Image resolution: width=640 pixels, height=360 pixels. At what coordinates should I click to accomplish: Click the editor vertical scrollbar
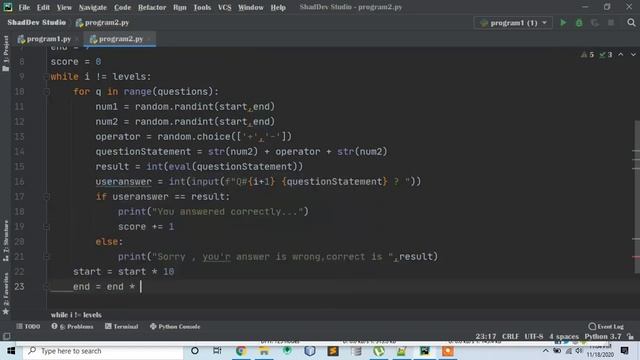[x=637, y=197]
